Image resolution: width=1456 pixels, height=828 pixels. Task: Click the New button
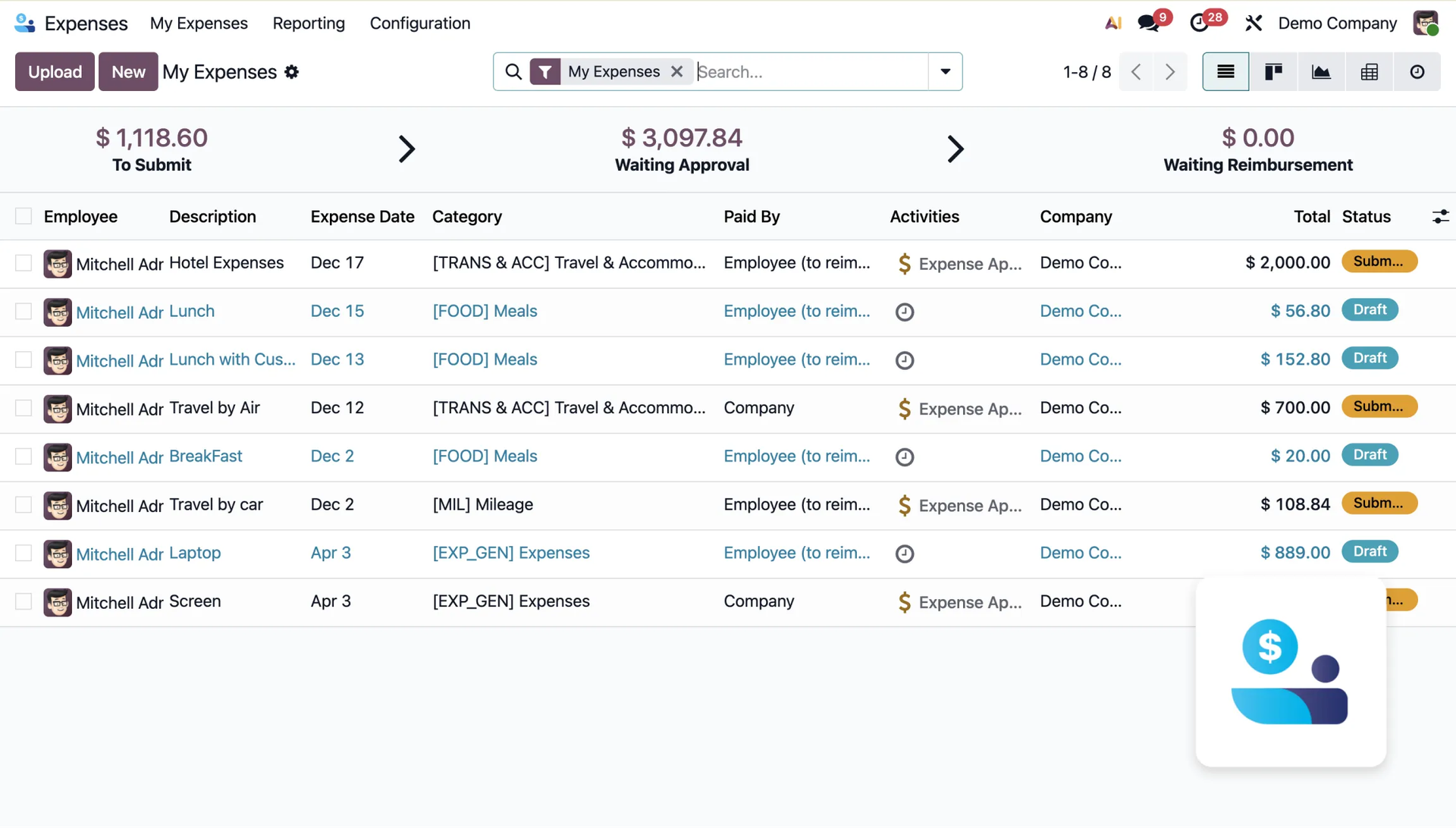pyautogui.click(x=128, y=72)
